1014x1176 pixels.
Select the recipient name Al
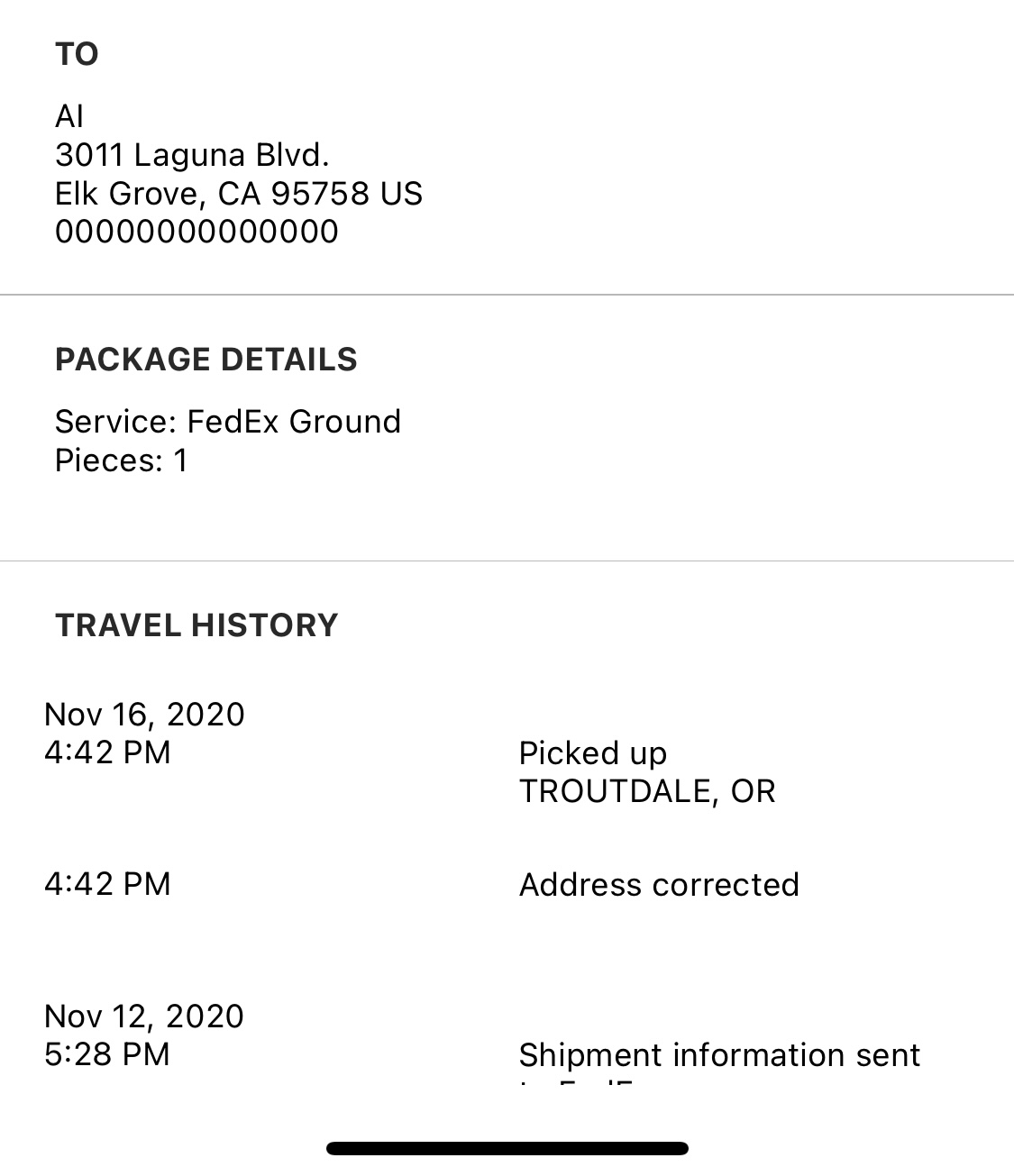click(x=69, y=116)
